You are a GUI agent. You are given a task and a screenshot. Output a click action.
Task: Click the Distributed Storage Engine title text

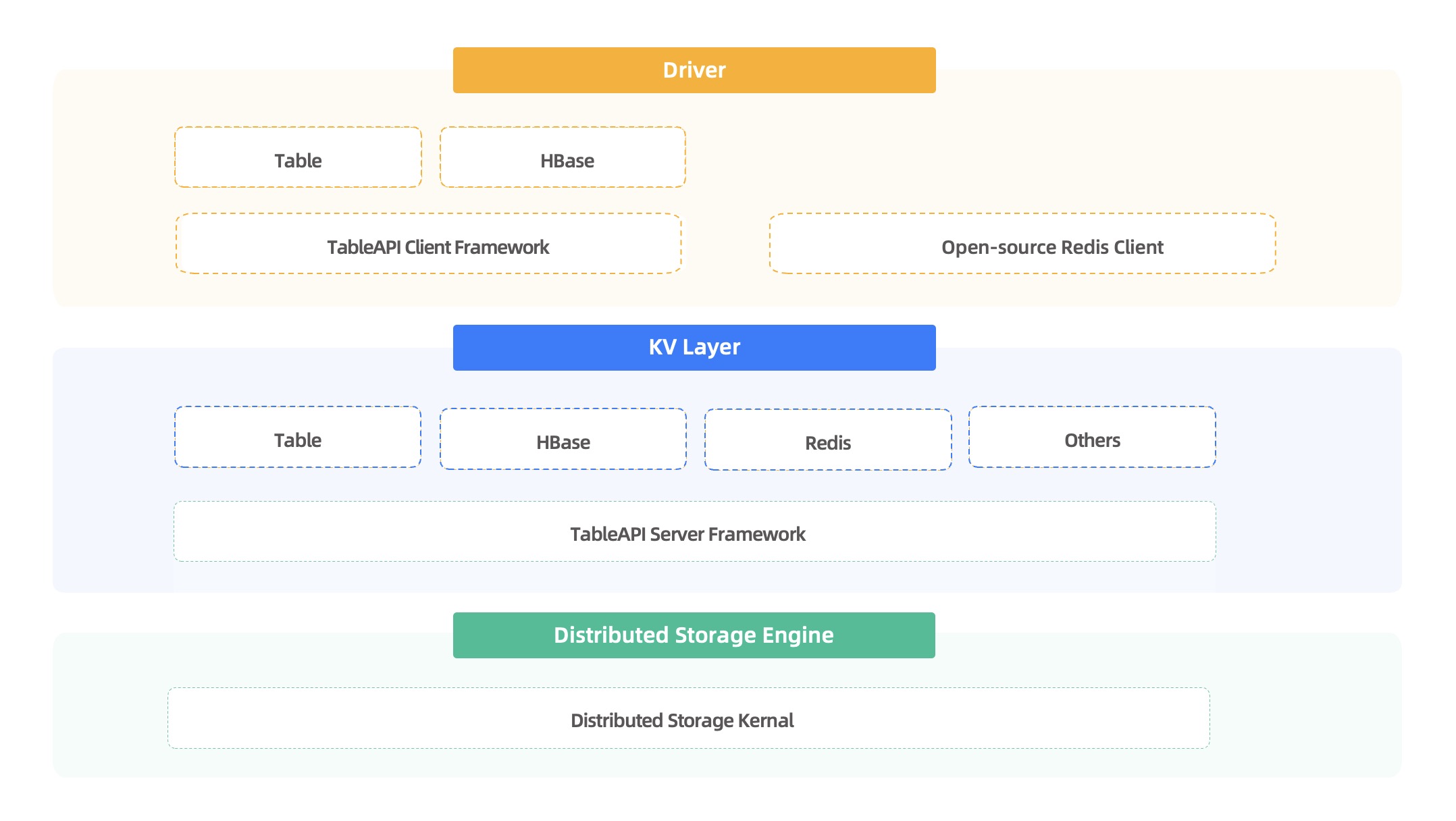(694, 635)
